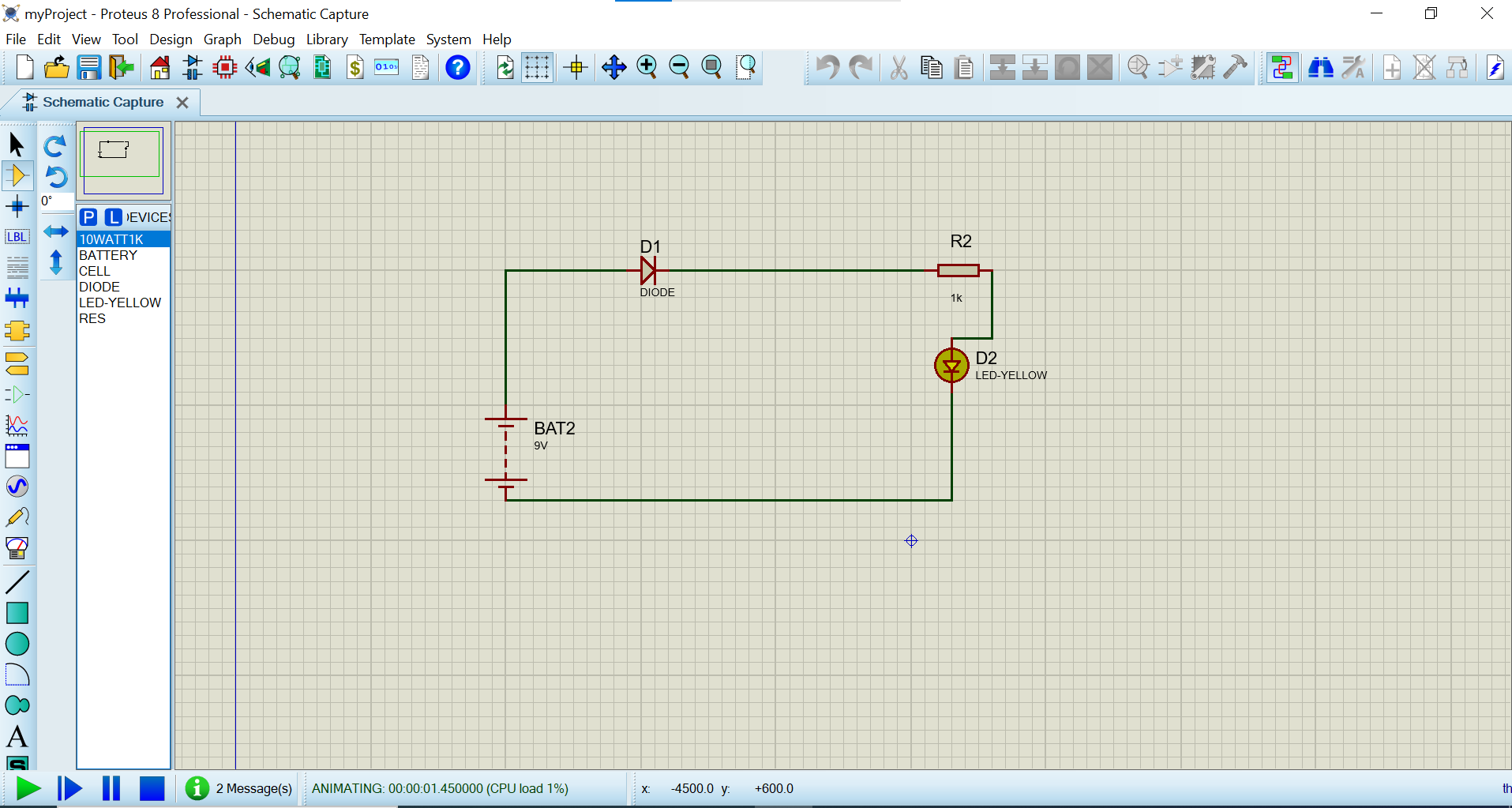Image resolution: width=1512 pixels, height=808 pixels.
Task: Toggle the grid display button
Action: click(537, 68)
